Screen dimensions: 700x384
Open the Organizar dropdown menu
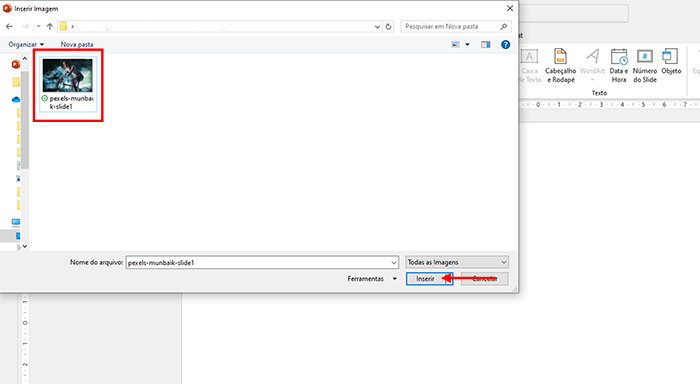tap(26, 44)
